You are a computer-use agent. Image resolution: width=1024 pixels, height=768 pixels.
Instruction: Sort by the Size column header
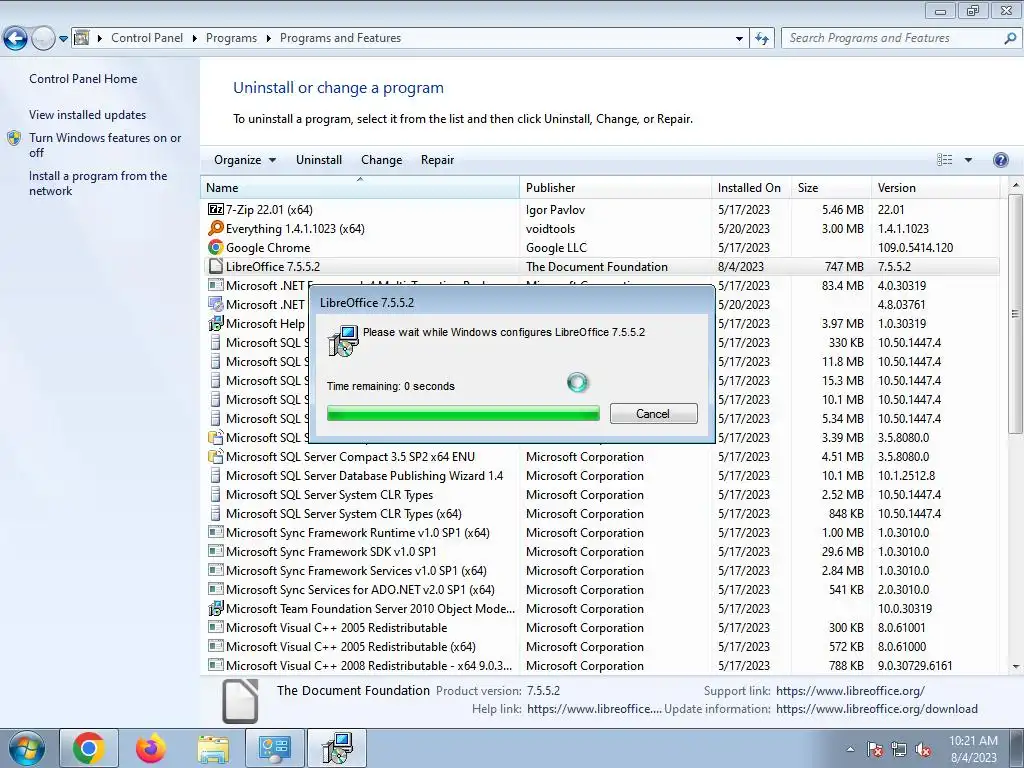(x=831, y=187)
